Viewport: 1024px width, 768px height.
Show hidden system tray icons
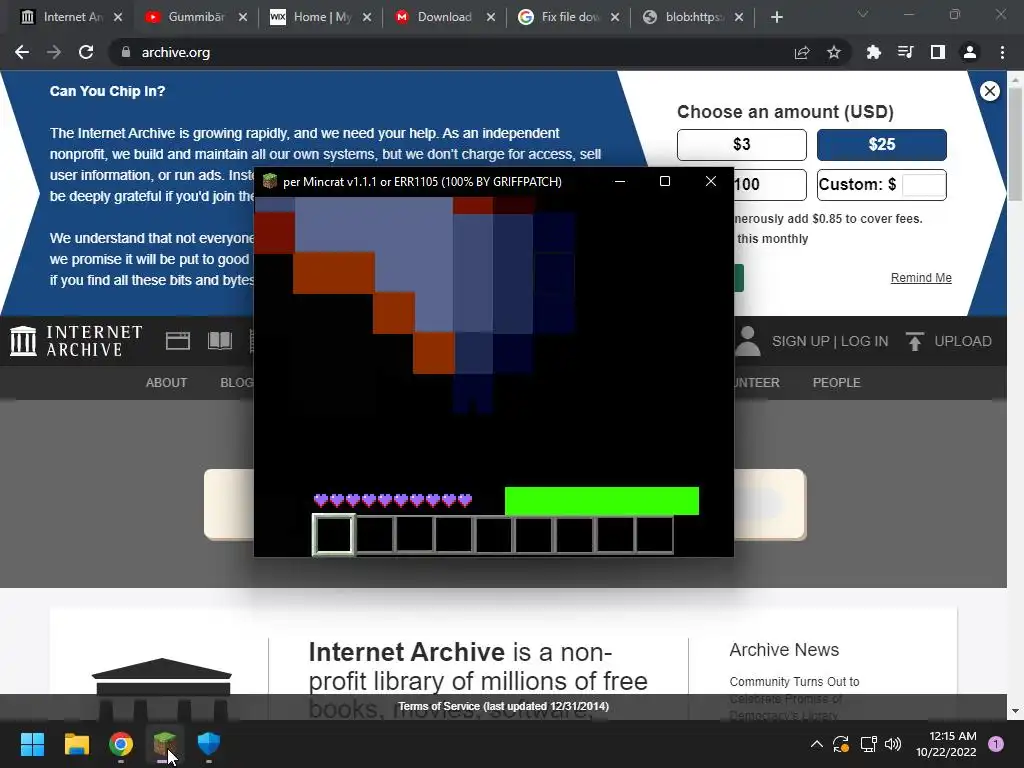tap(816, 744)
